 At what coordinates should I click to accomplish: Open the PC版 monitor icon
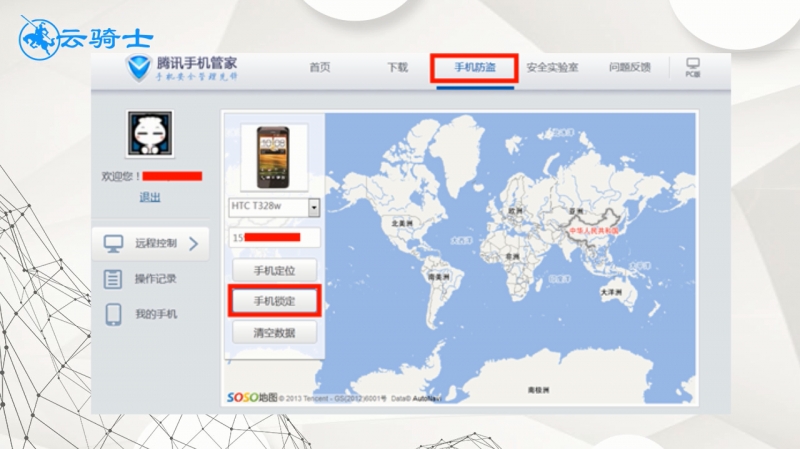tap(692, 67)
